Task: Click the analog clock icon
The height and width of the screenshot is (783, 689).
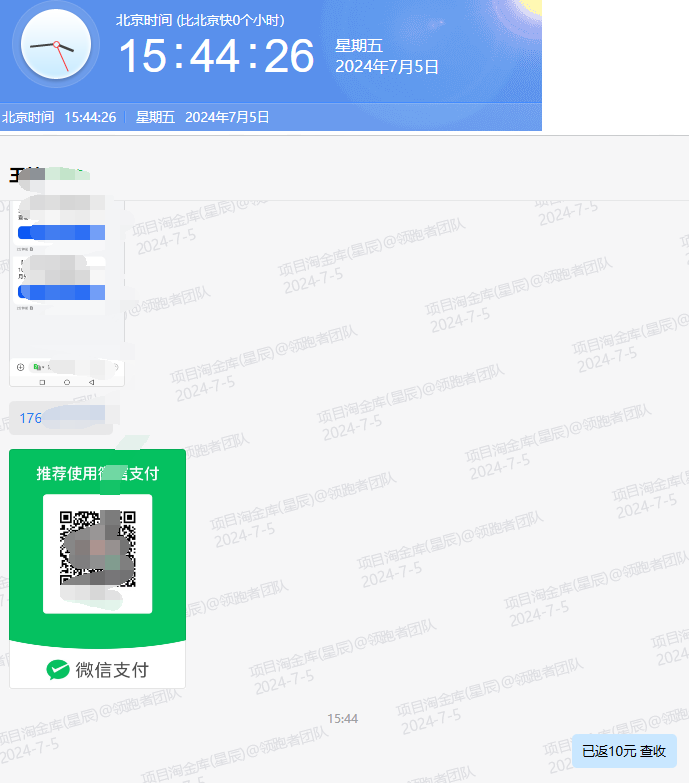Action: [x=56, y=46]
